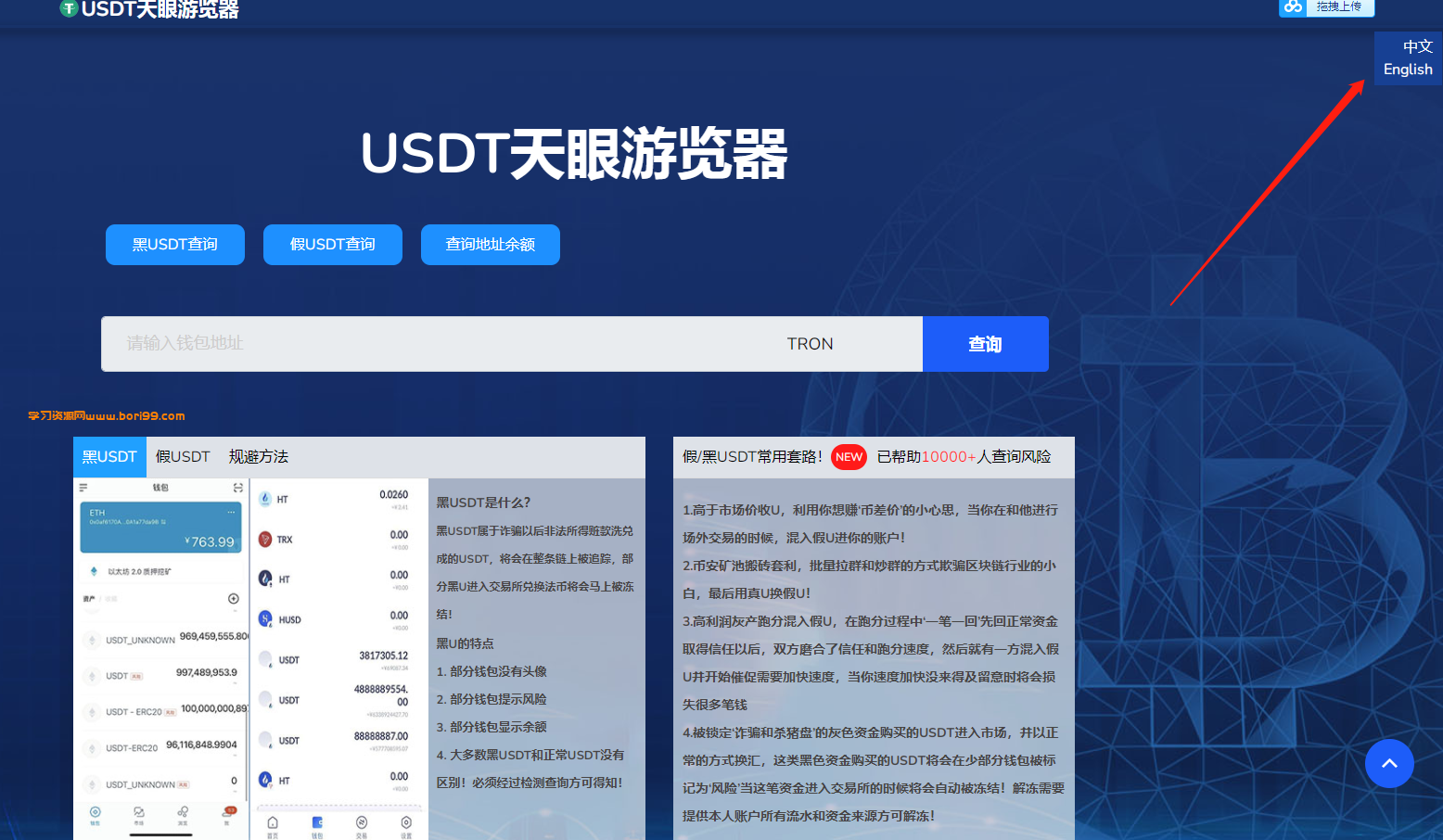Click the red NEW badge
This screenshot has height=840, width=1443.
pos(849,457)
